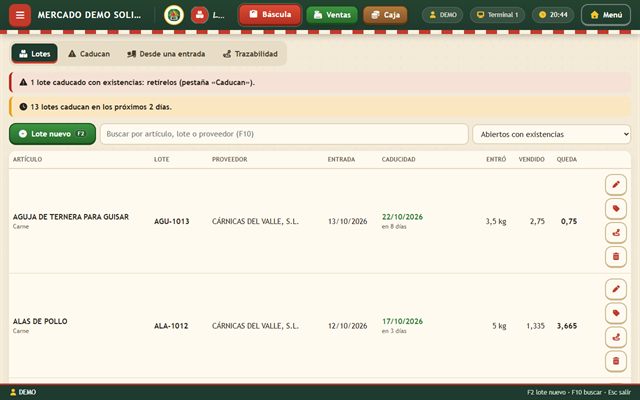Click the round market logo emblem
Viewport: 640px width, 400px height.
pos(174,15)
